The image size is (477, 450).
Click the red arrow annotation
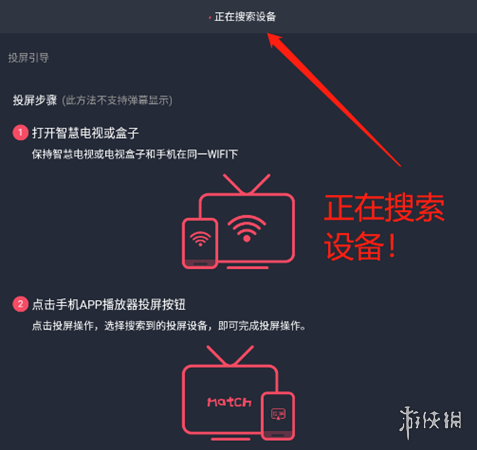pos(333,99)
